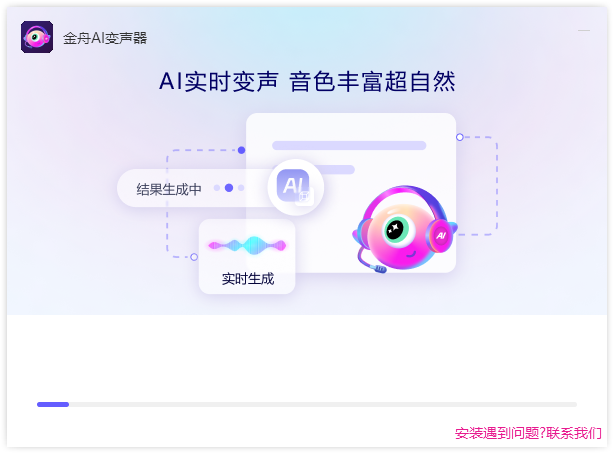The height and width of the screenshot is (454, 614).
Task: Click the hollow dot beside 实时生成 card
Action: [194, 257]
